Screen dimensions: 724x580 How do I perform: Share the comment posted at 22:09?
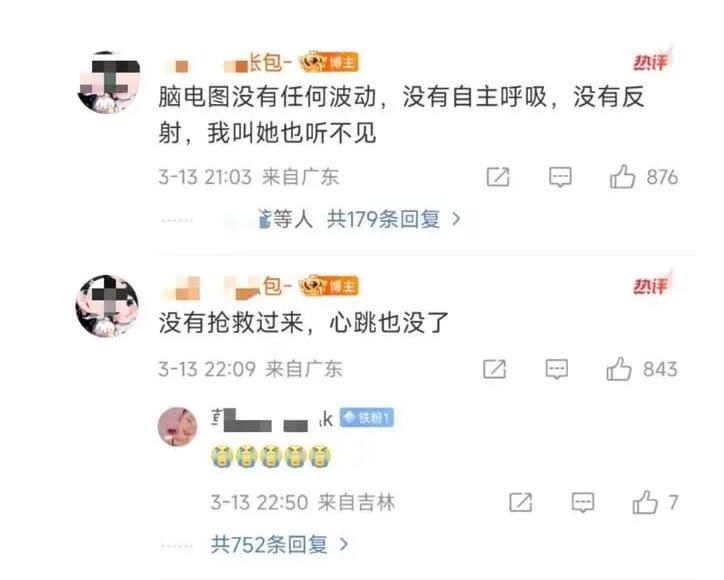click(x=494, y=369)
